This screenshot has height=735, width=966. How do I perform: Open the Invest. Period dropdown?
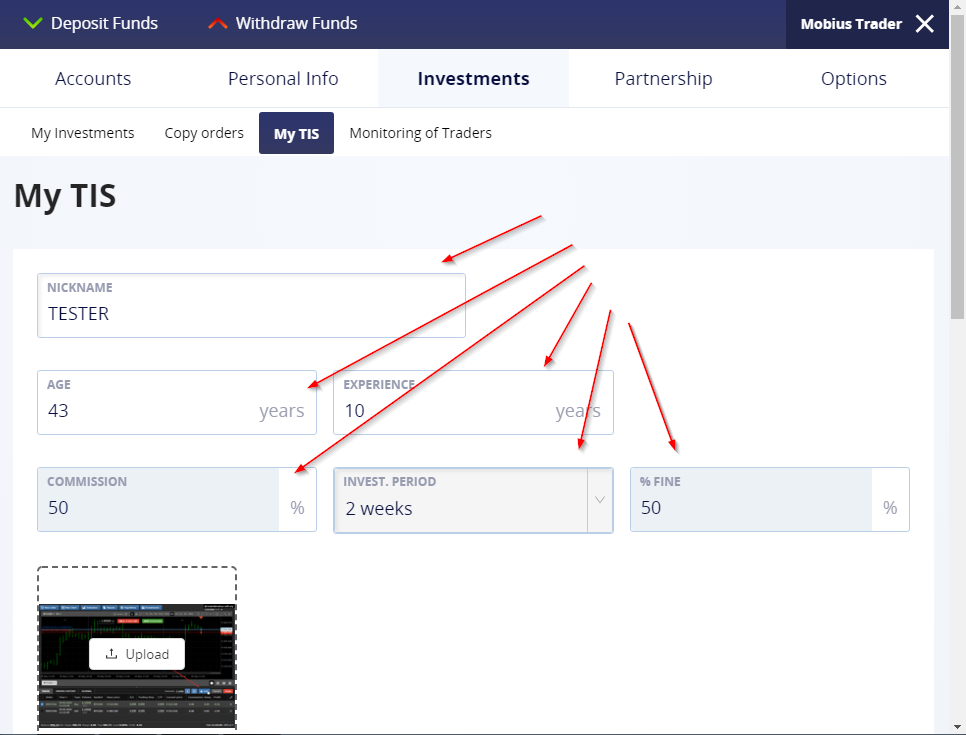(473, 500)
